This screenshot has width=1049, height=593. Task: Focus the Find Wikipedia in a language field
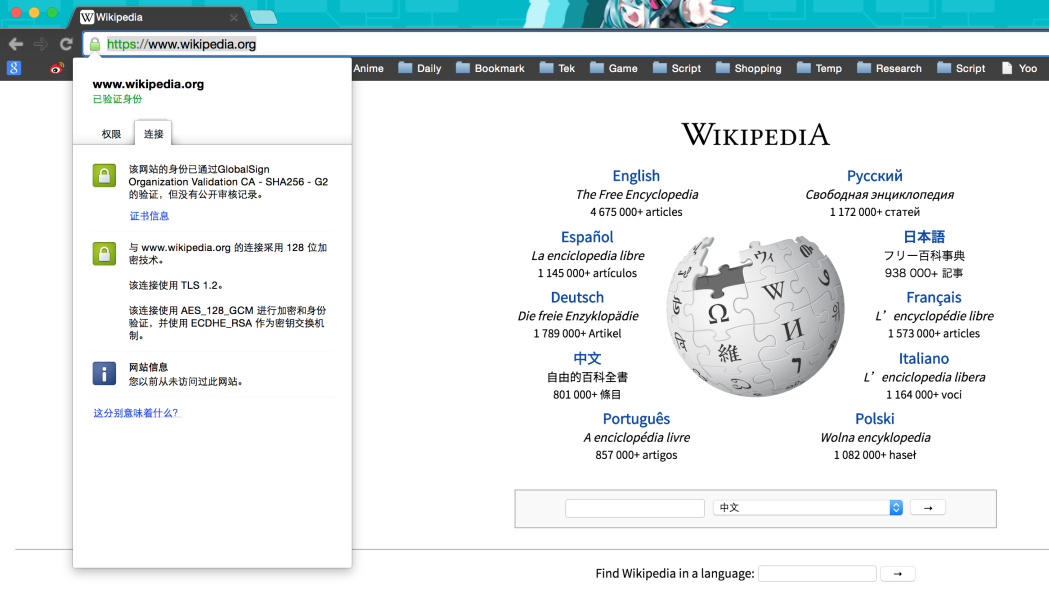point(817,574)
